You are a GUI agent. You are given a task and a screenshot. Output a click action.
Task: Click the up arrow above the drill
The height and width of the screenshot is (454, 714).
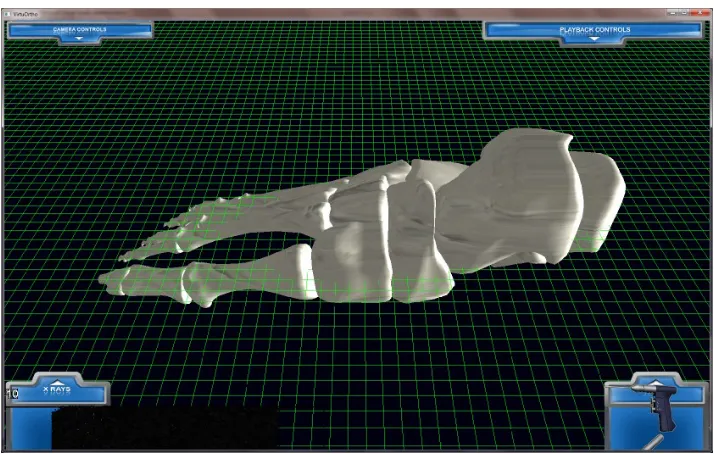pyautogui.click(x=655, y=382)
